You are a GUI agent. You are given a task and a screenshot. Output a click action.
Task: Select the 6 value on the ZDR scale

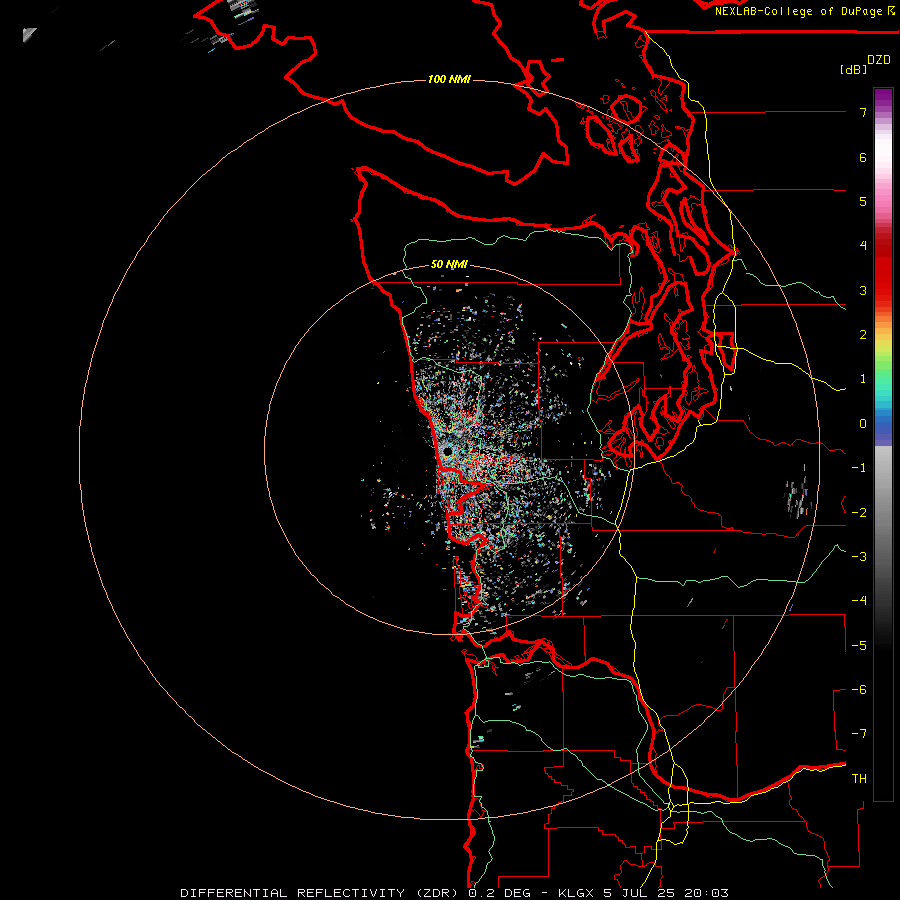[863, 157]
